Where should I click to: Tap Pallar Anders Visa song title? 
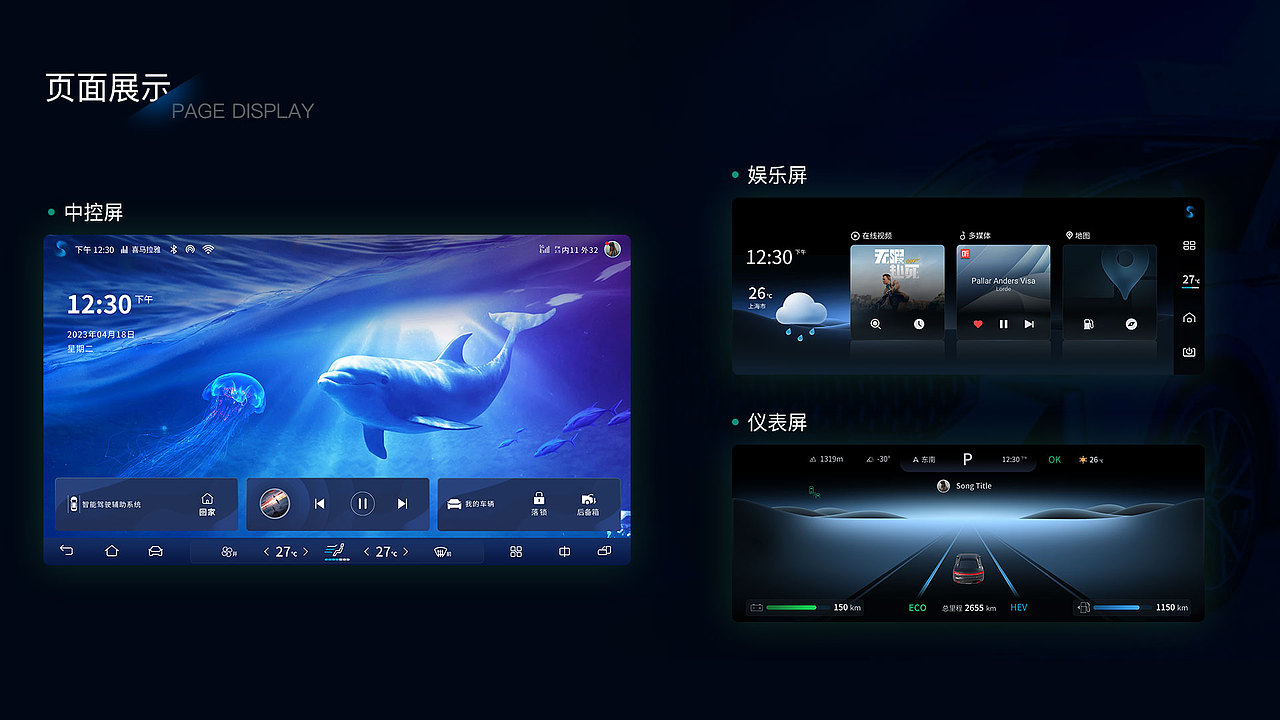click(x=1003, y=281)
